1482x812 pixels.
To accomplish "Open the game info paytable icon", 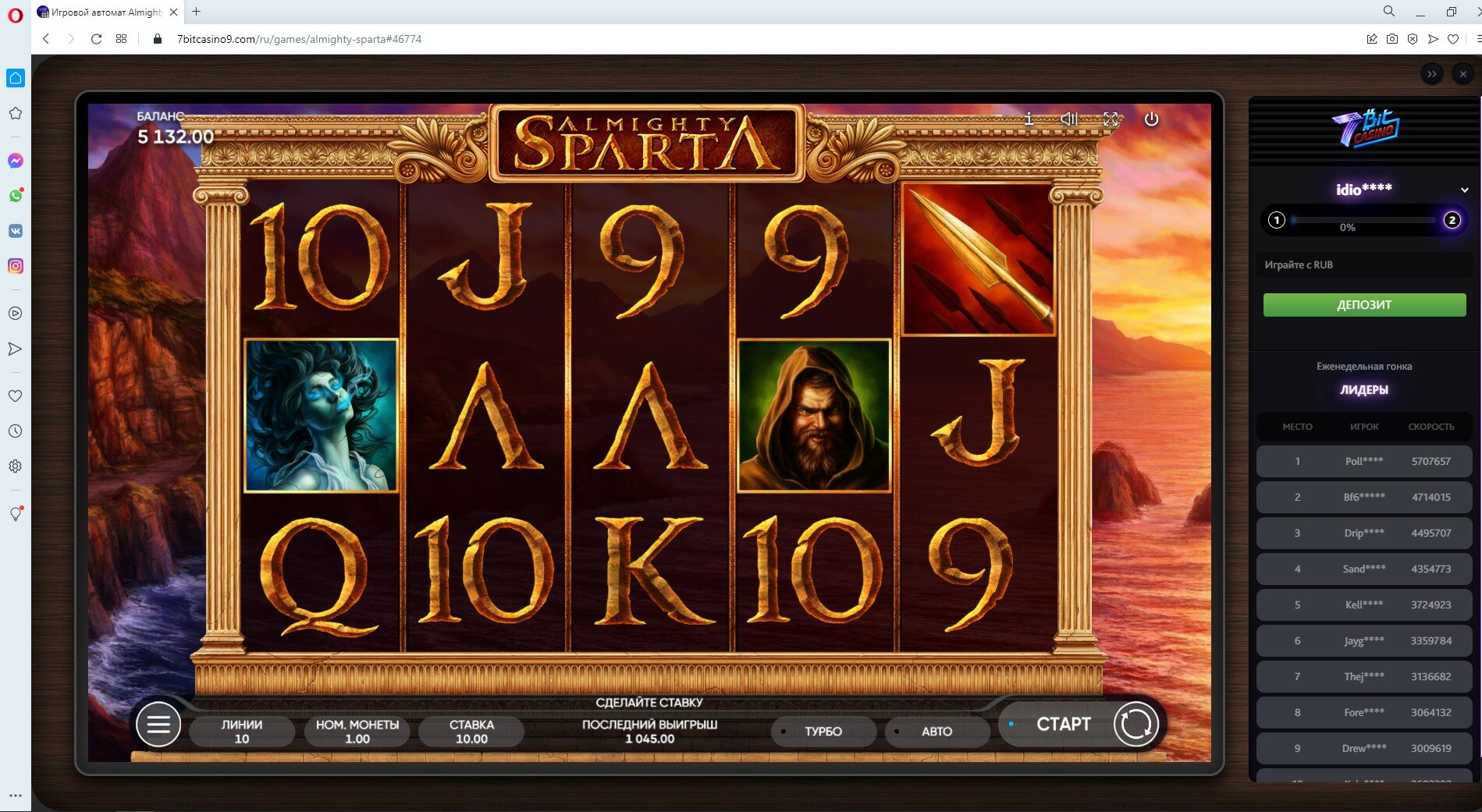I will click(x=1029, y=119).
